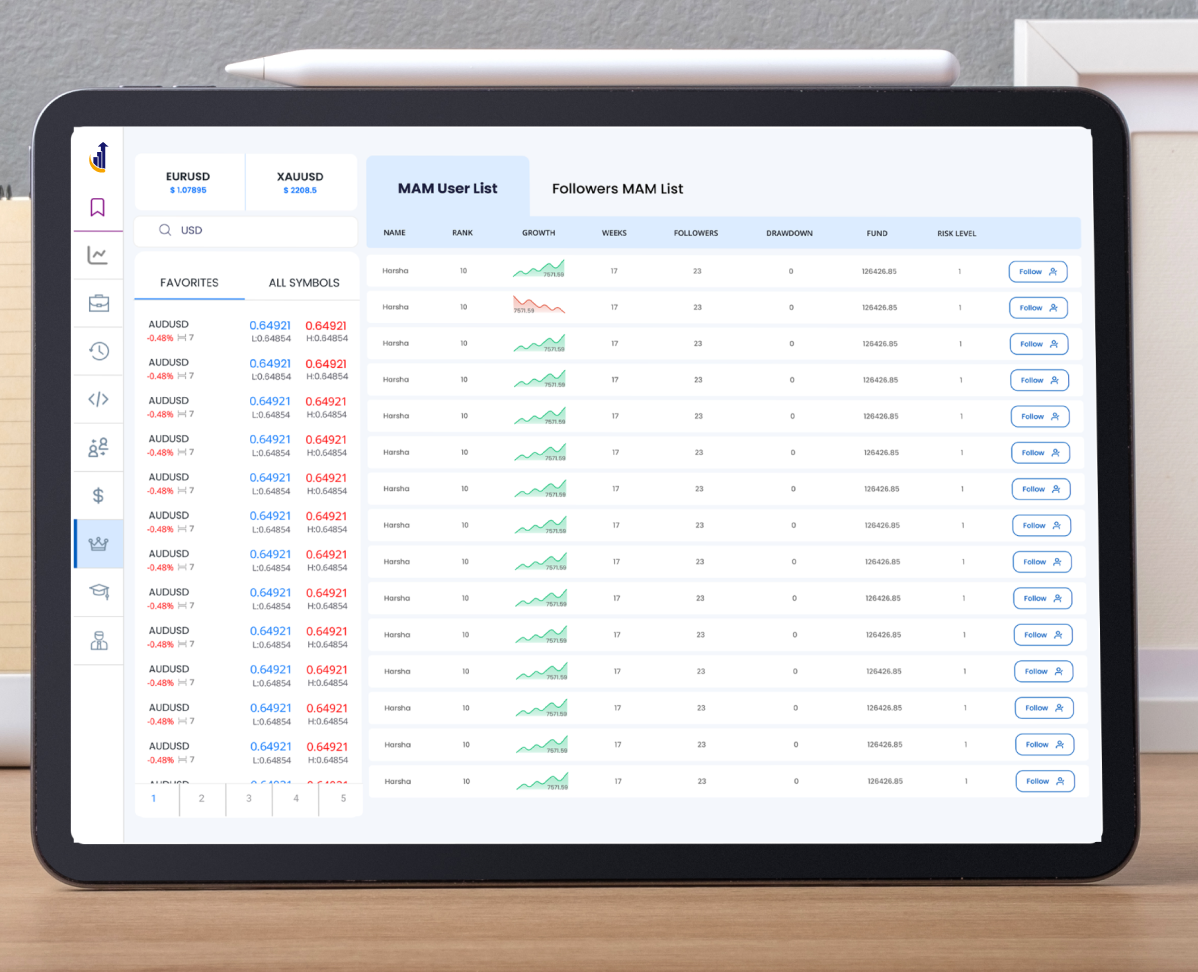Sort by the NAME column header
1198x972 pixels.
tap(394, 233)
